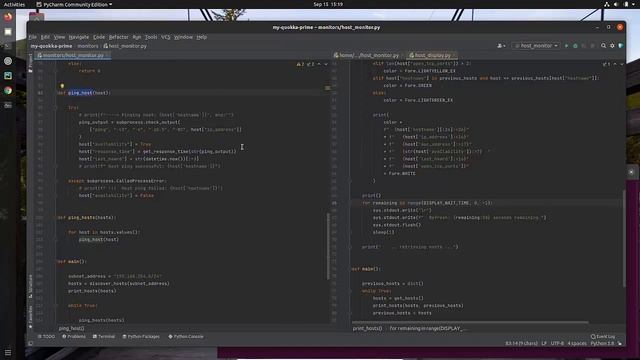Screen dimensions: 640x360
Task: Click vertical scrollbar of left editor
Action: coord(328,246)
